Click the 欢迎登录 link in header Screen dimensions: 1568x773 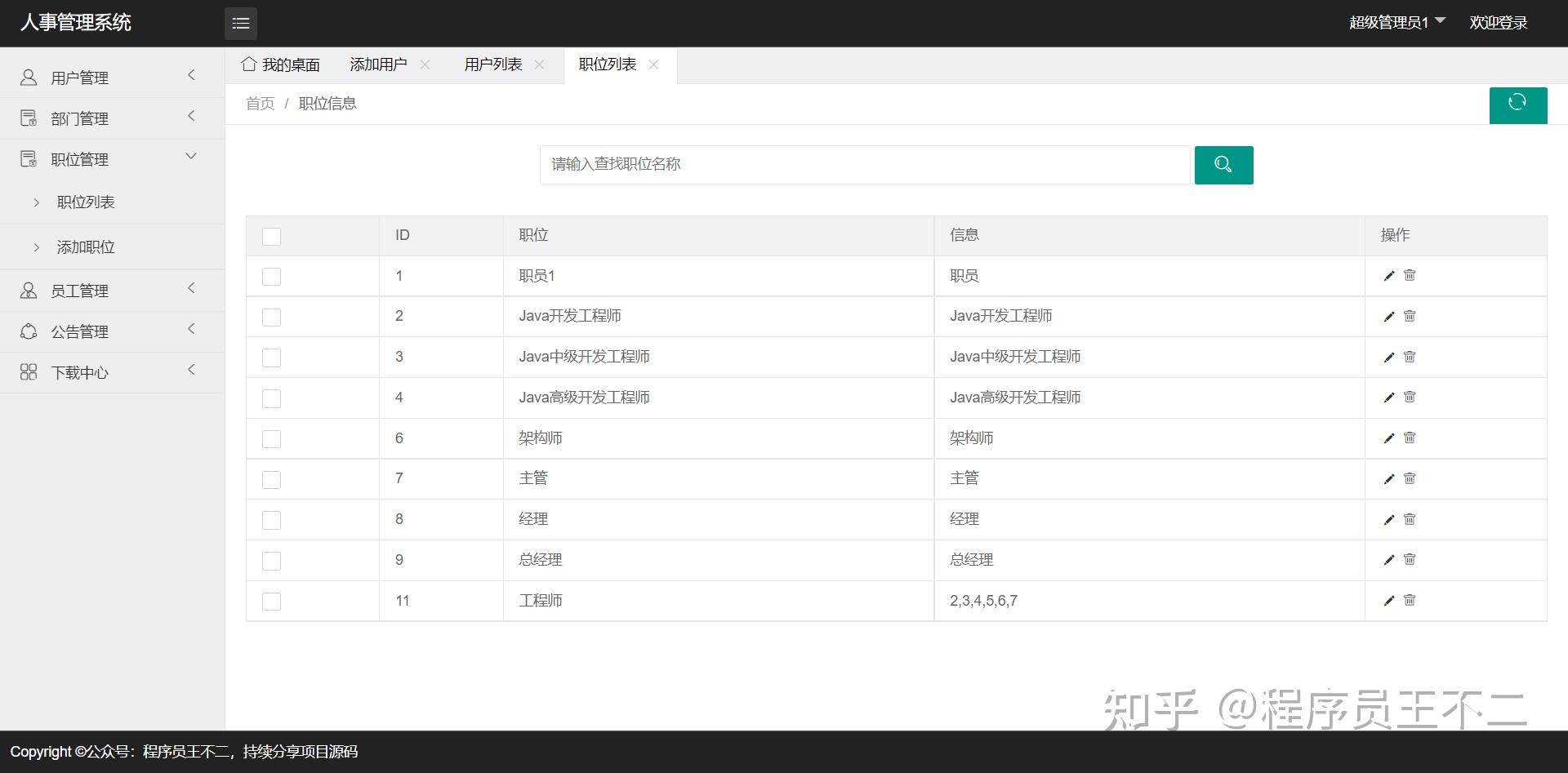tap(1498, 23)
